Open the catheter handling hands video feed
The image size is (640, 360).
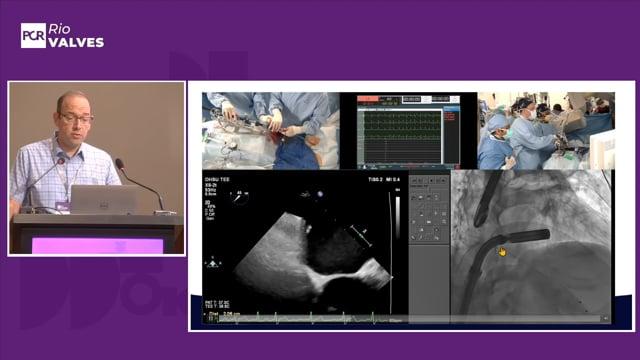coord(271,131)
